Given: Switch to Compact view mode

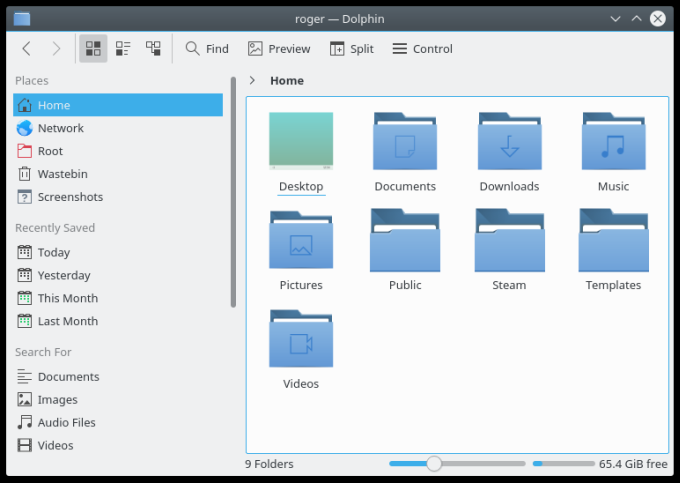Looking at the screenshot, I should 123,49.
